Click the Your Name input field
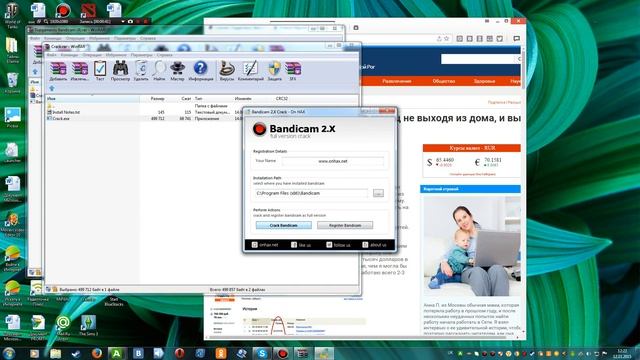640x360 pixels. [333, 161]
